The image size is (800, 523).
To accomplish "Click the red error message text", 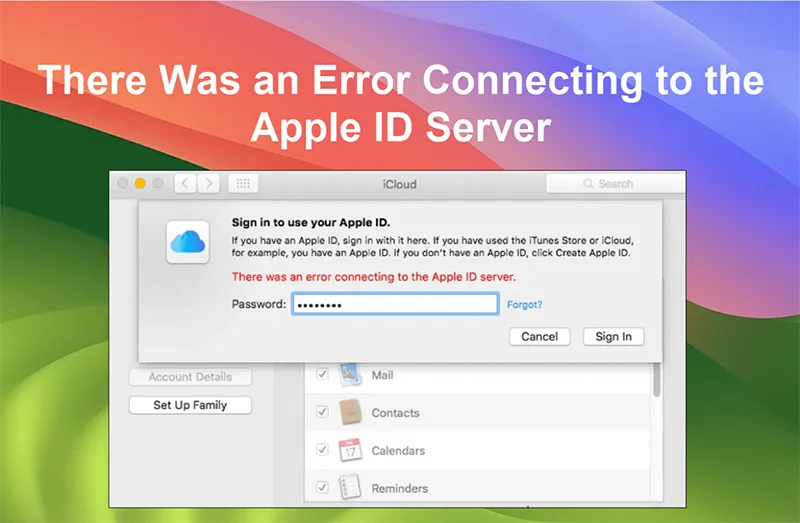I will [x=373, y=277].
